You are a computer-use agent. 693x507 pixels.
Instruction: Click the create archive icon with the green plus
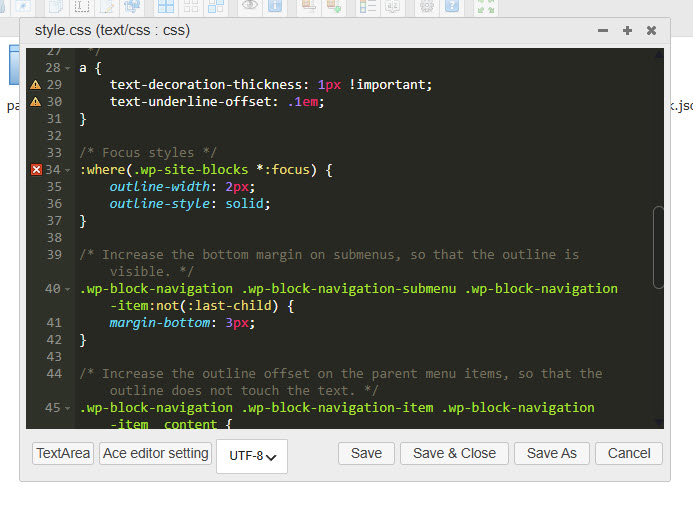(x=334, y=6)
